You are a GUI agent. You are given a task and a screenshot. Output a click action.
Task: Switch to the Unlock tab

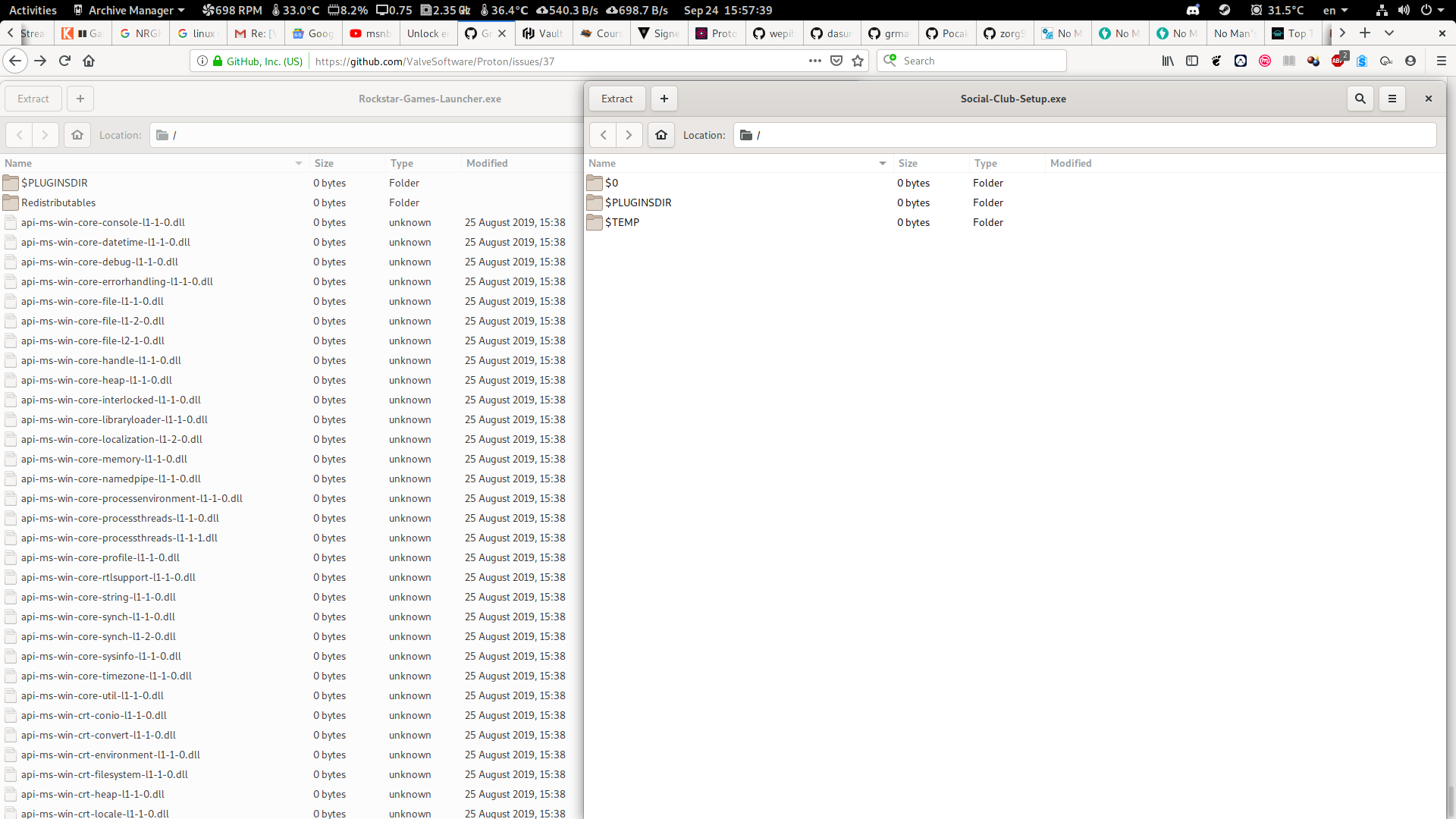(428, 33)
